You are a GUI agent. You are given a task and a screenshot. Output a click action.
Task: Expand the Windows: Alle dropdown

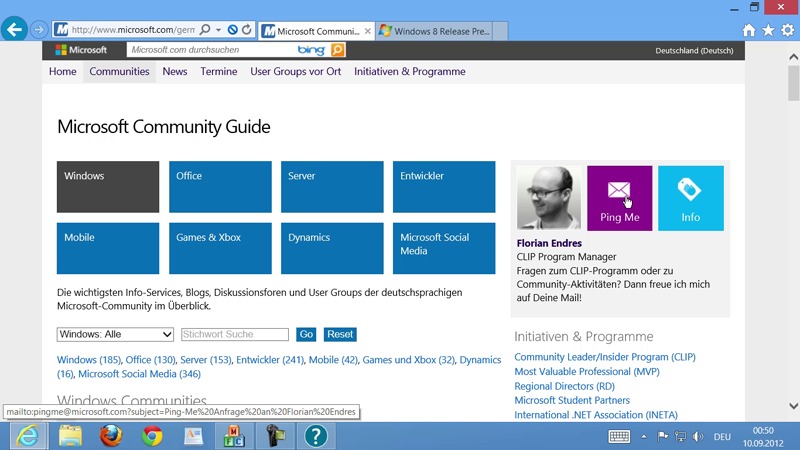pyautogui.click(x=115, y=334)
